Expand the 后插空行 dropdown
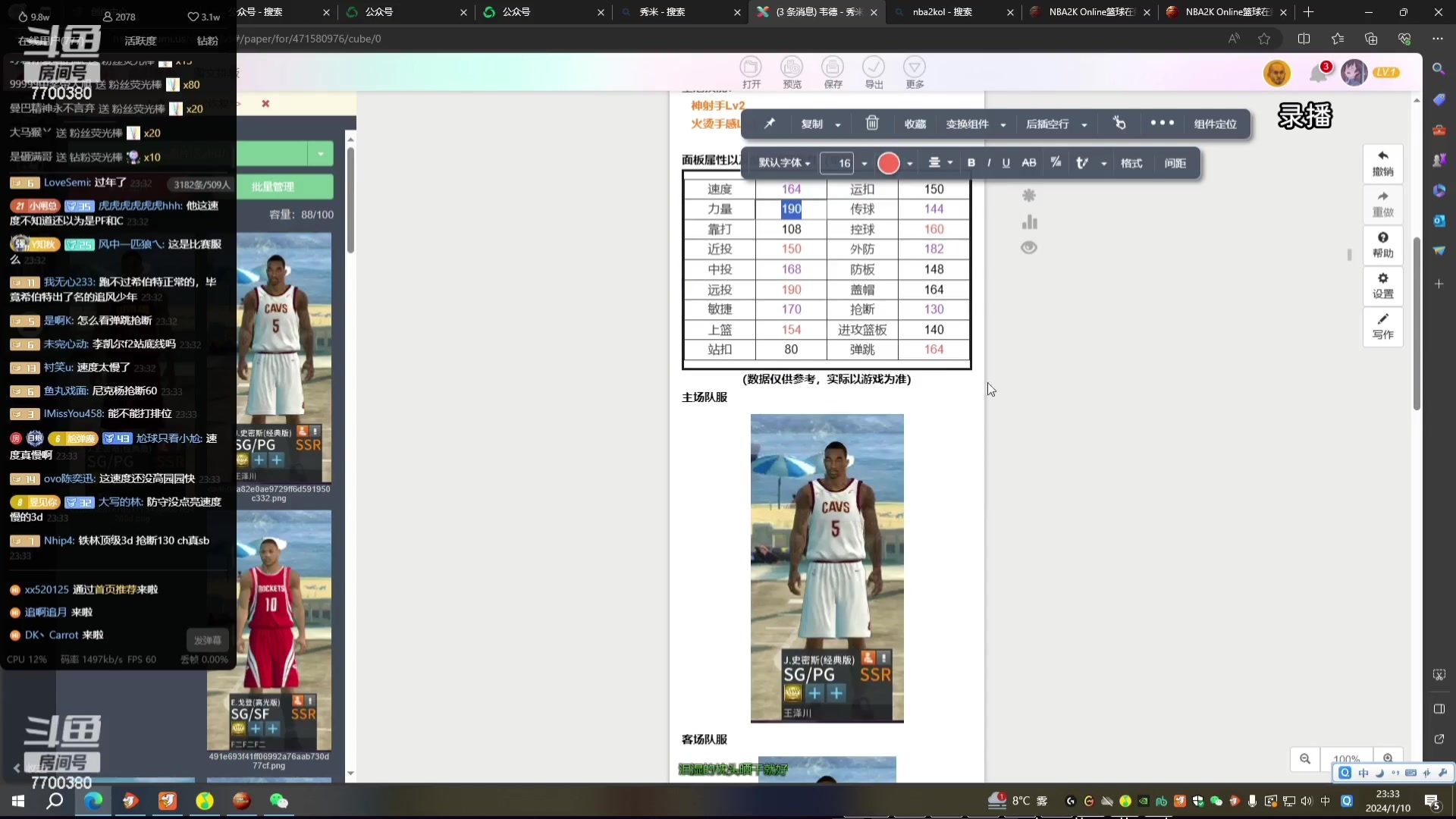This screenshot has height=819, width=1456. click(x=1084, y=124)
